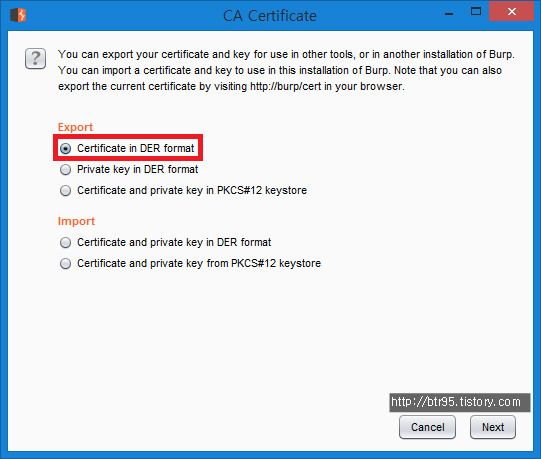Click the question mark help icon

[35, 58]
